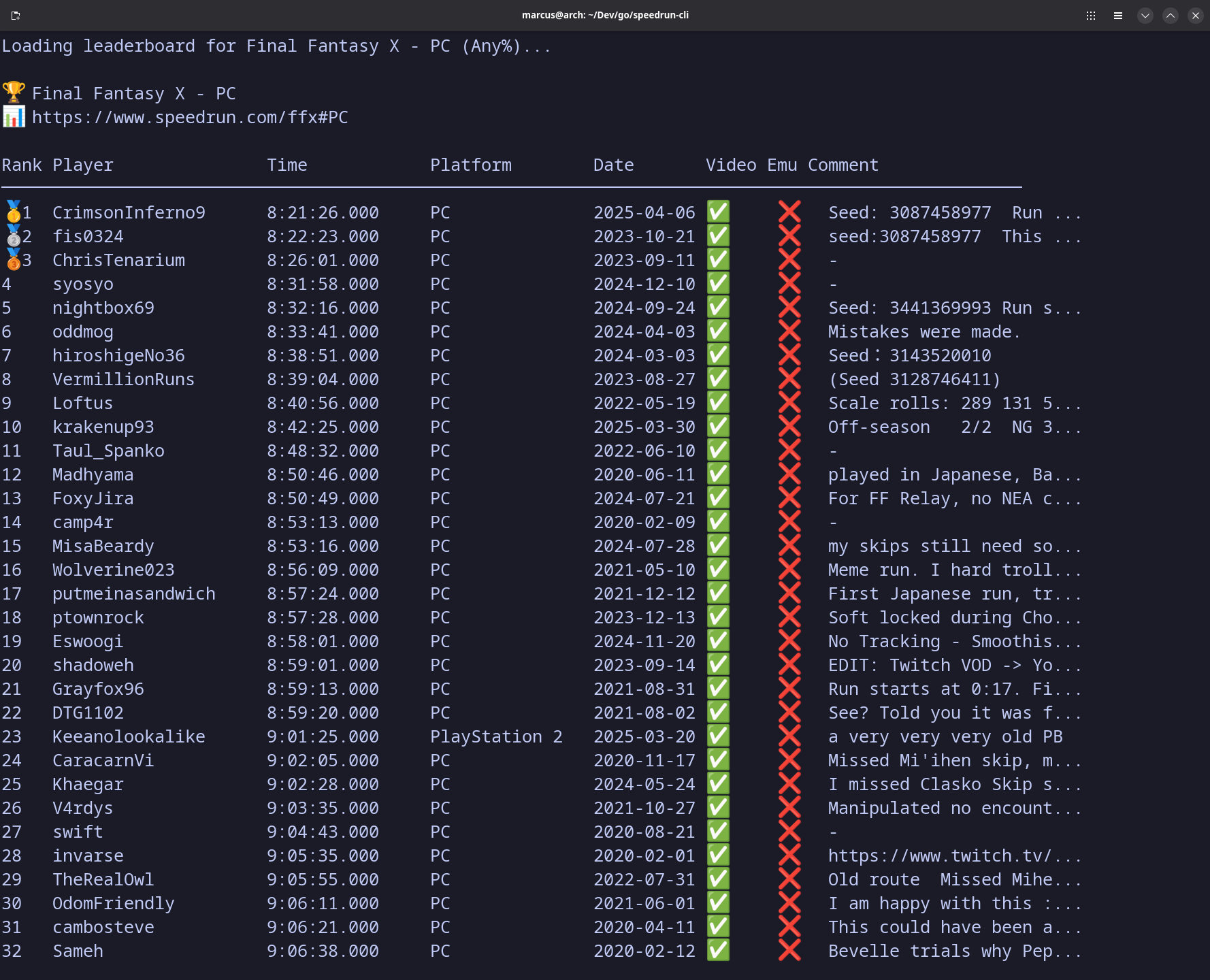The height and width of the screenshot is (980, 1210).
Task: Click the bar chart emoji beside the URL
Action: pyautogui.click(x=14, y=116)
